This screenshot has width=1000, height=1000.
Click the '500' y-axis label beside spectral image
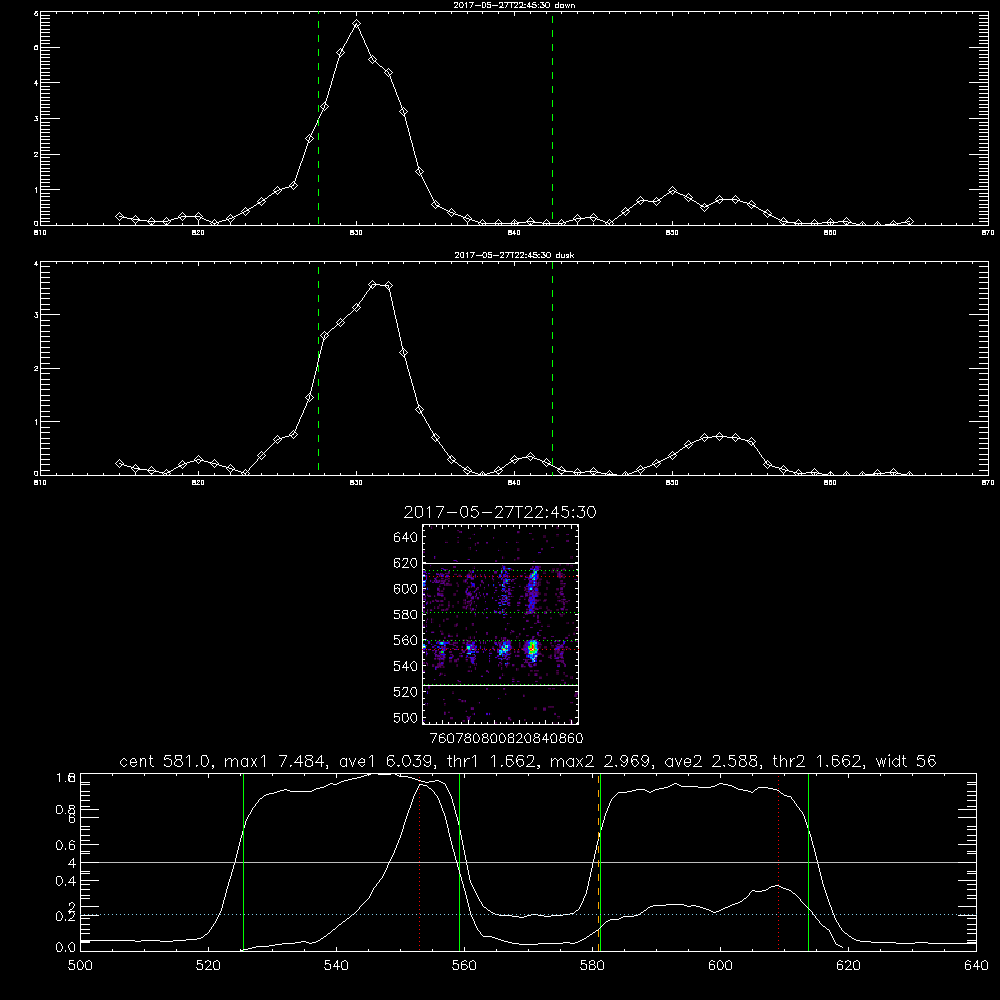pos(406,717)
